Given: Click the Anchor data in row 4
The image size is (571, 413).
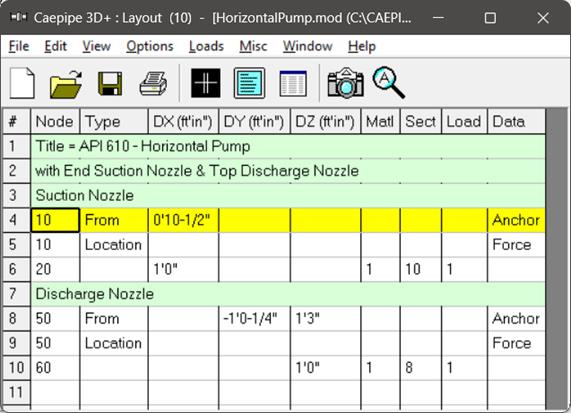Looking at the screenshot, I should [x=516, y=220].
